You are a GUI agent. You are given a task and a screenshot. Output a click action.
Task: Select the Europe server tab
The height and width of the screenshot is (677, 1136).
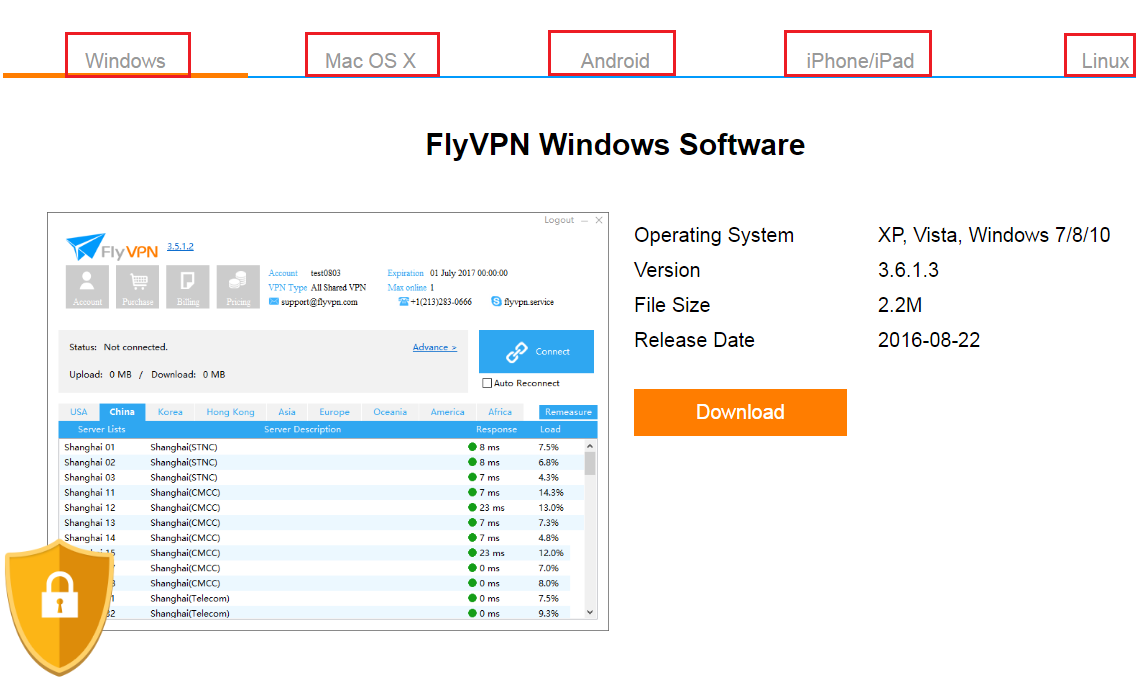point(335,412)
